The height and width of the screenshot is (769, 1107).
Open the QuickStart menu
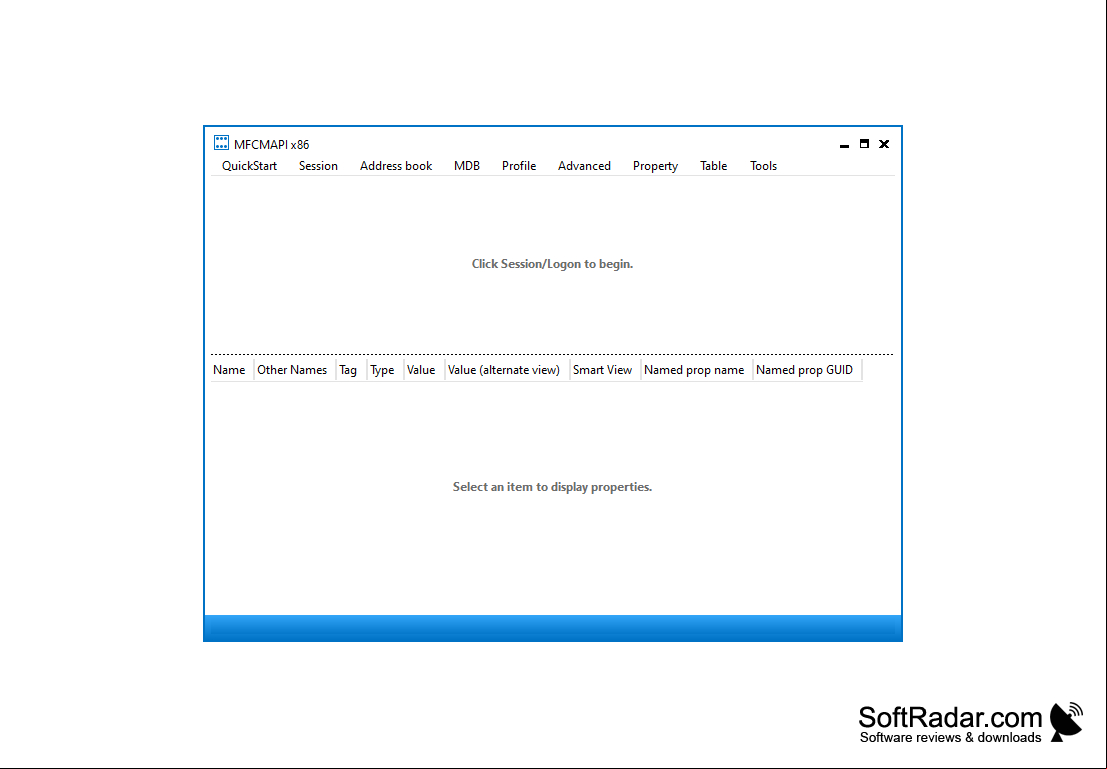pyautogui.click(x=249, y=166)
